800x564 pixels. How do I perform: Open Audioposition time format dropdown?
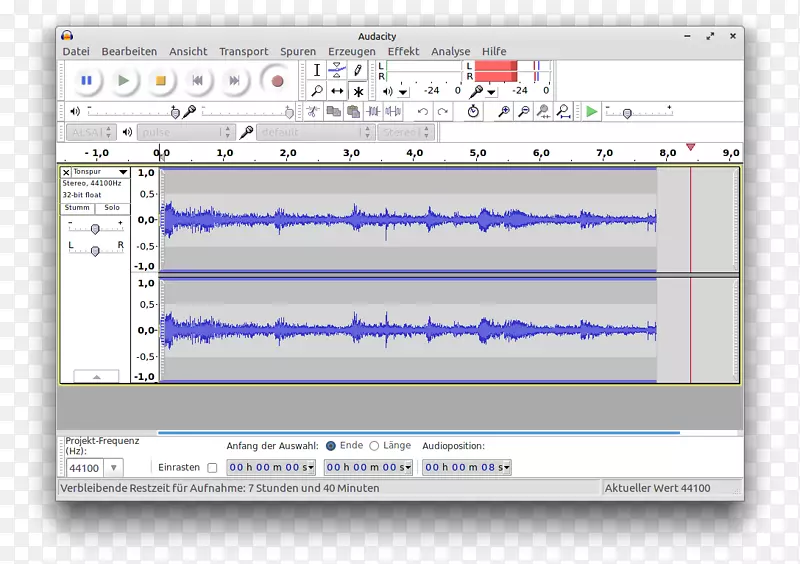point(506,468)
